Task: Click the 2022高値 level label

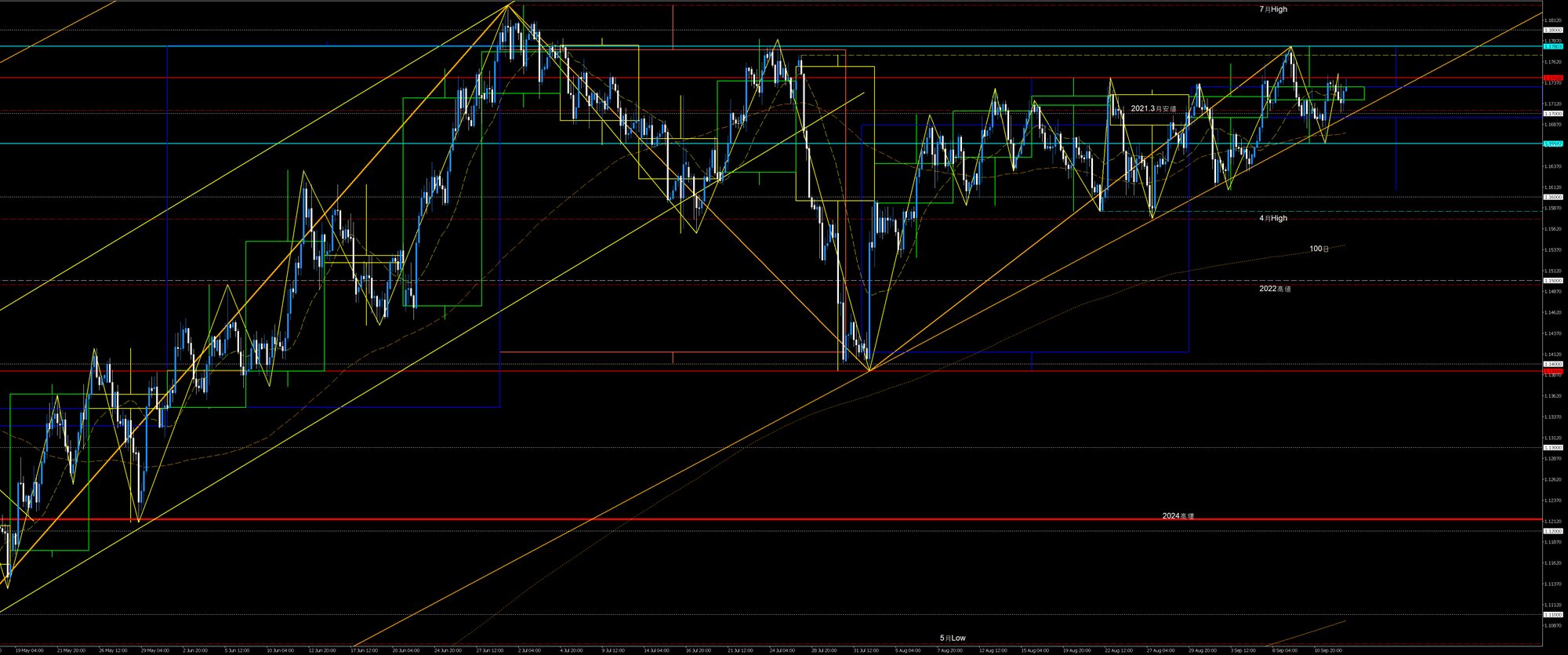Action: pos(1275,289)
